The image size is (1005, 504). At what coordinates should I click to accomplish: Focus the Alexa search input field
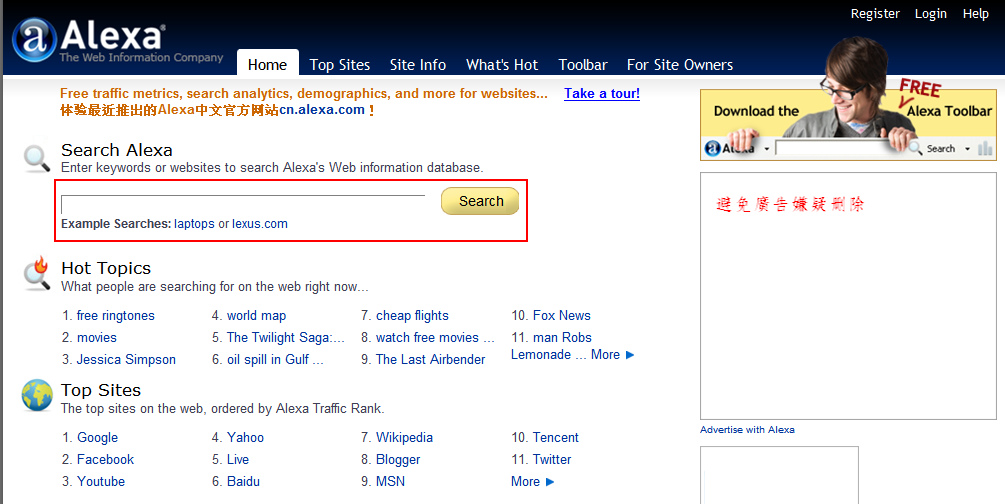[243, 204]
